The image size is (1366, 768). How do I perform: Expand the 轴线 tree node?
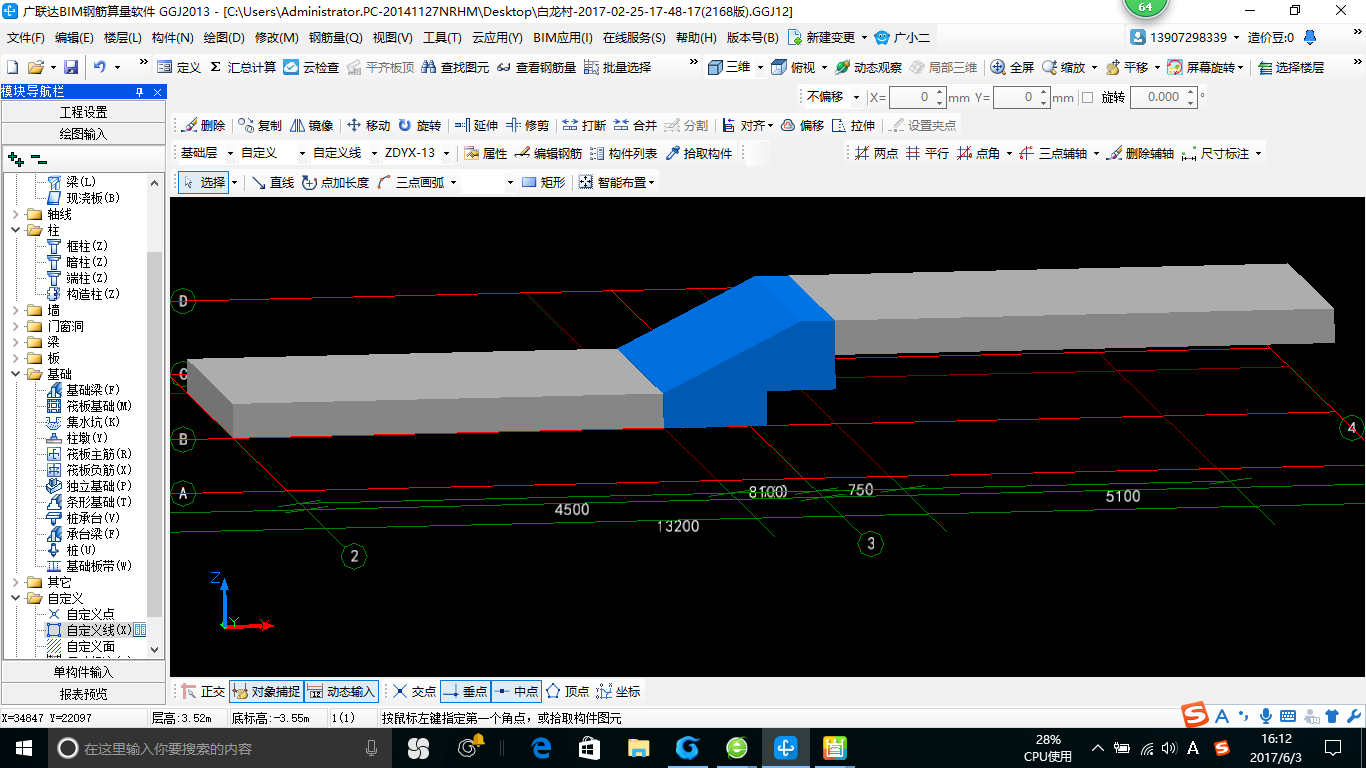15,214
